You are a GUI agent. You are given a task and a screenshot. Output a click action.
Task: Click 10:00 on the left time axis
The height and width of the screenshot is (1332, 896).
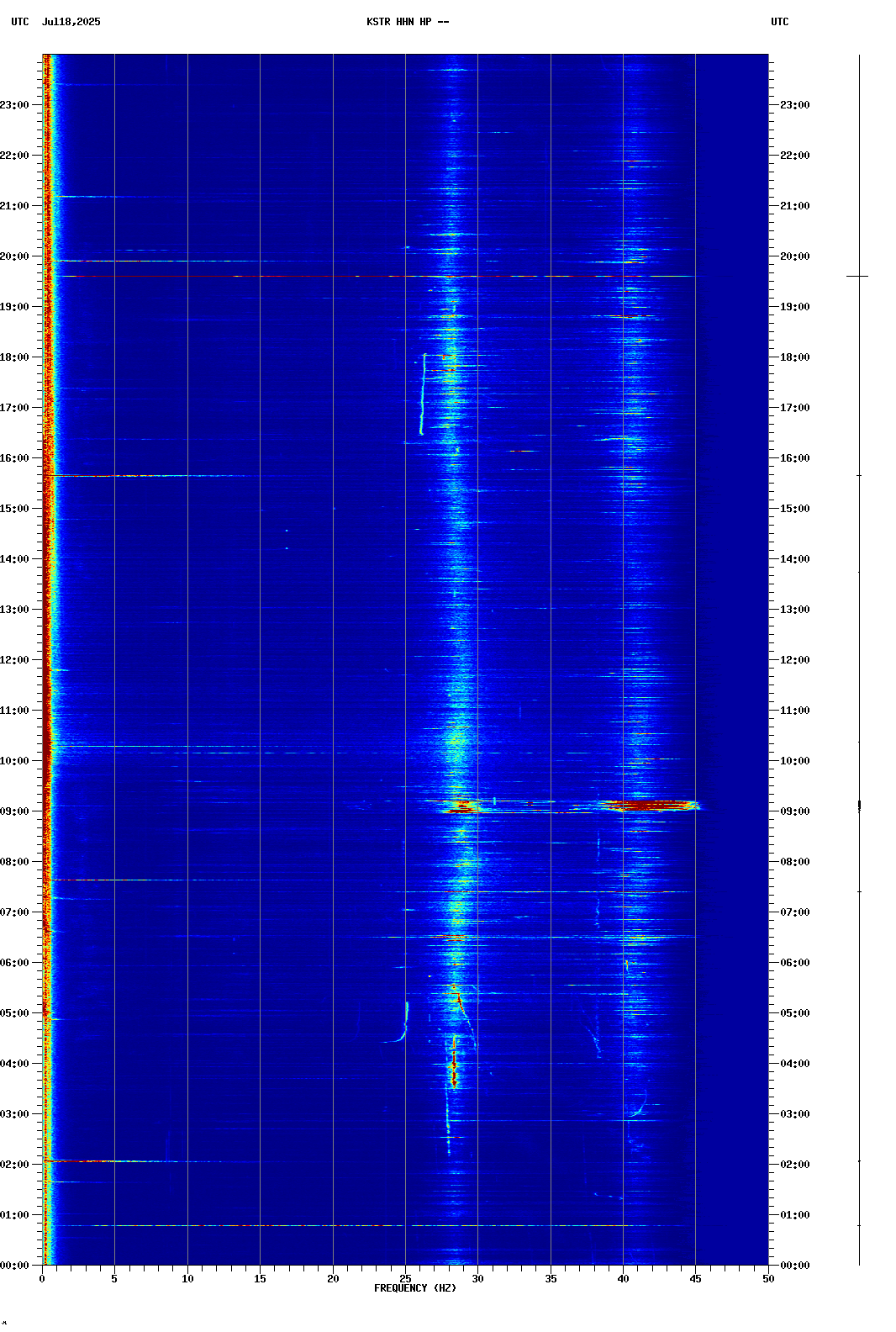14,761
